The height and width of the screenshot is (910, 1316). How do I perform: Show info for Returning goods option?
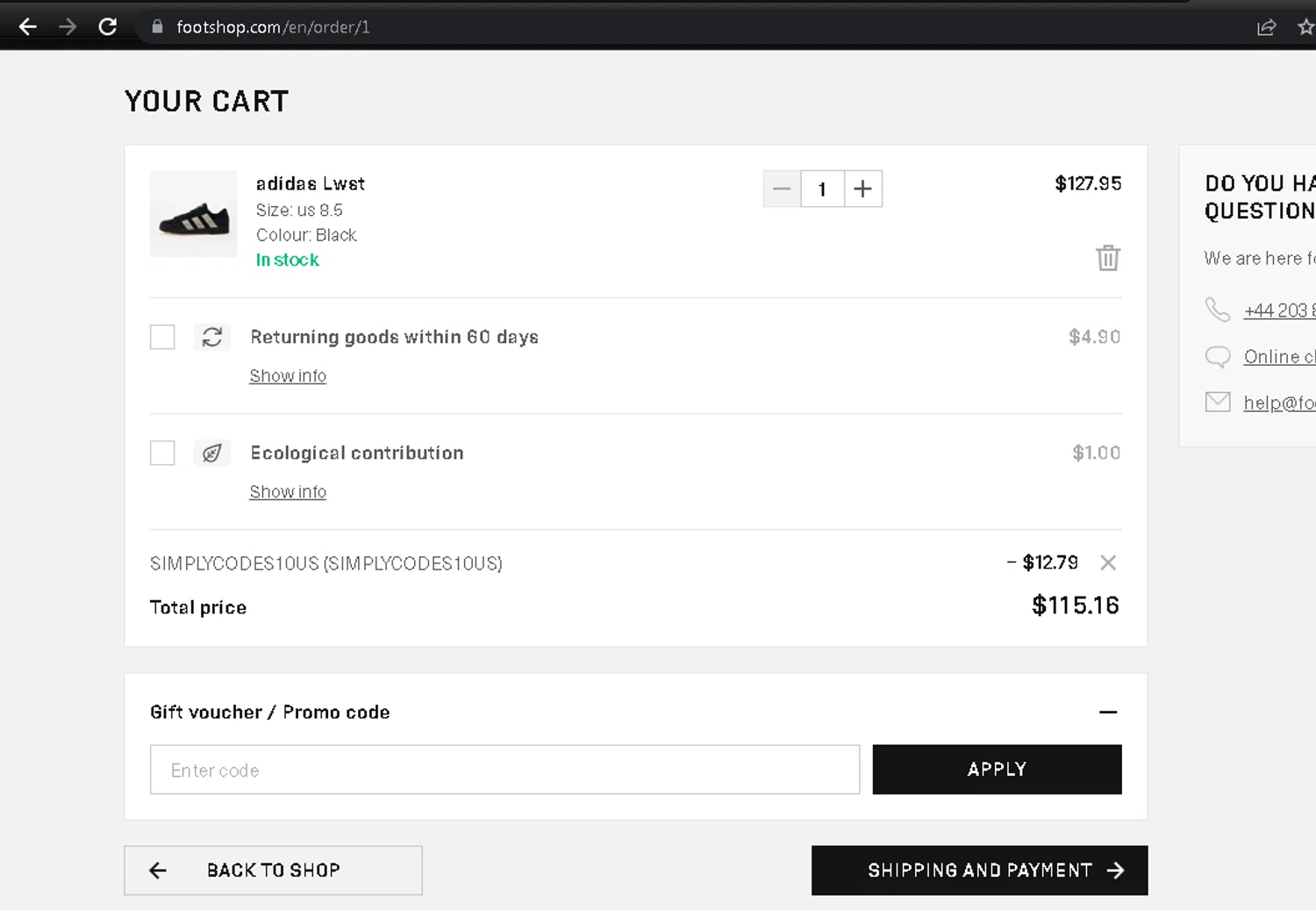click(288, 376)
